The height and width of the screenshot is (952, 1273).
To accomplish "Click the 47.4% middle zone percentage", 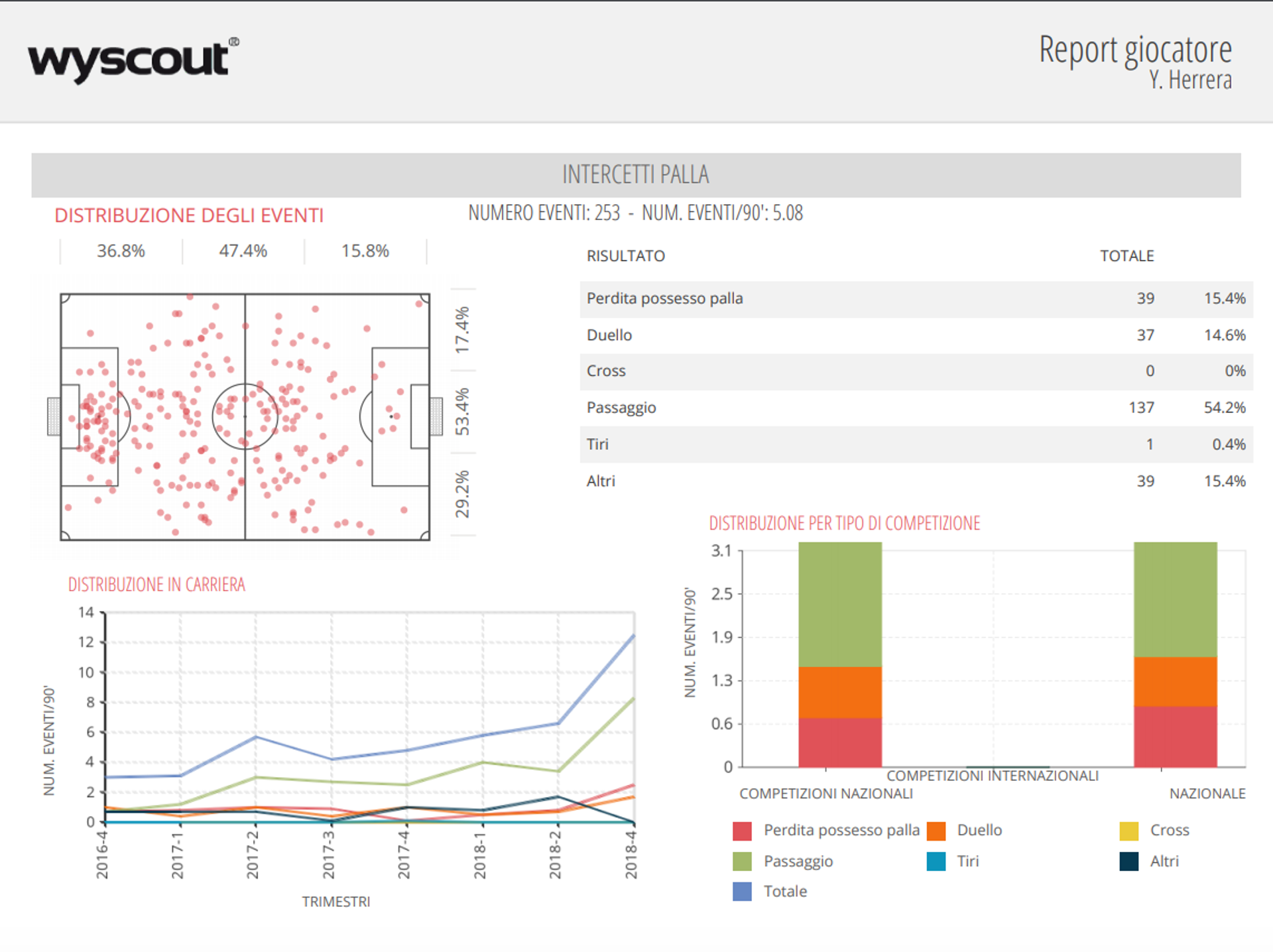I will click(243, 251).
